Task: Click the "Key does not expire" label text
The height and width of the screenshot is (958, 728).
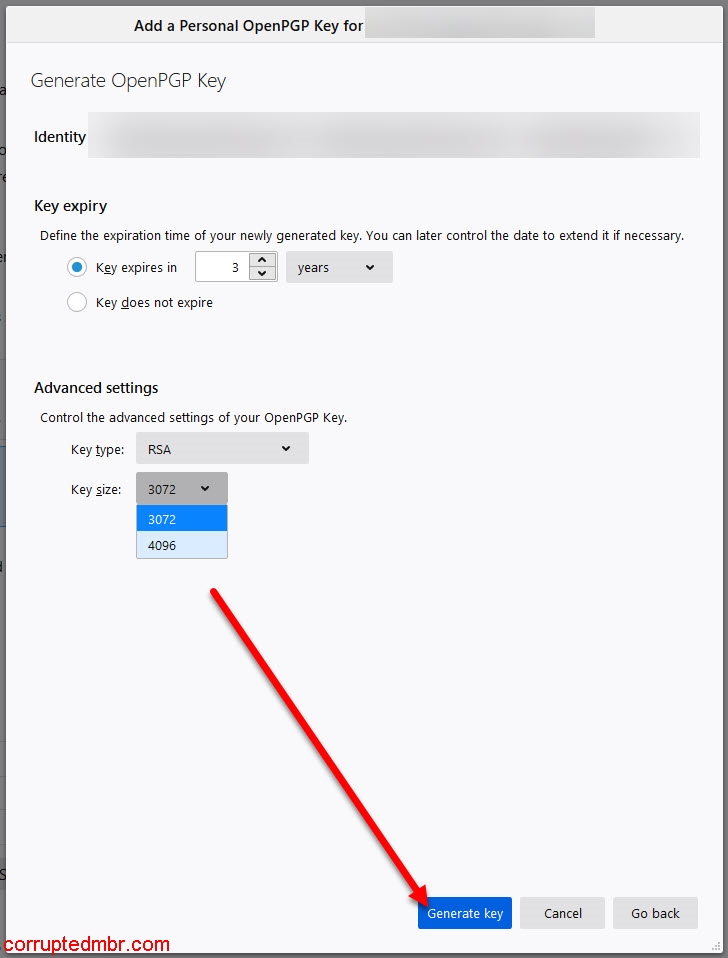Action: coord(154,302)
